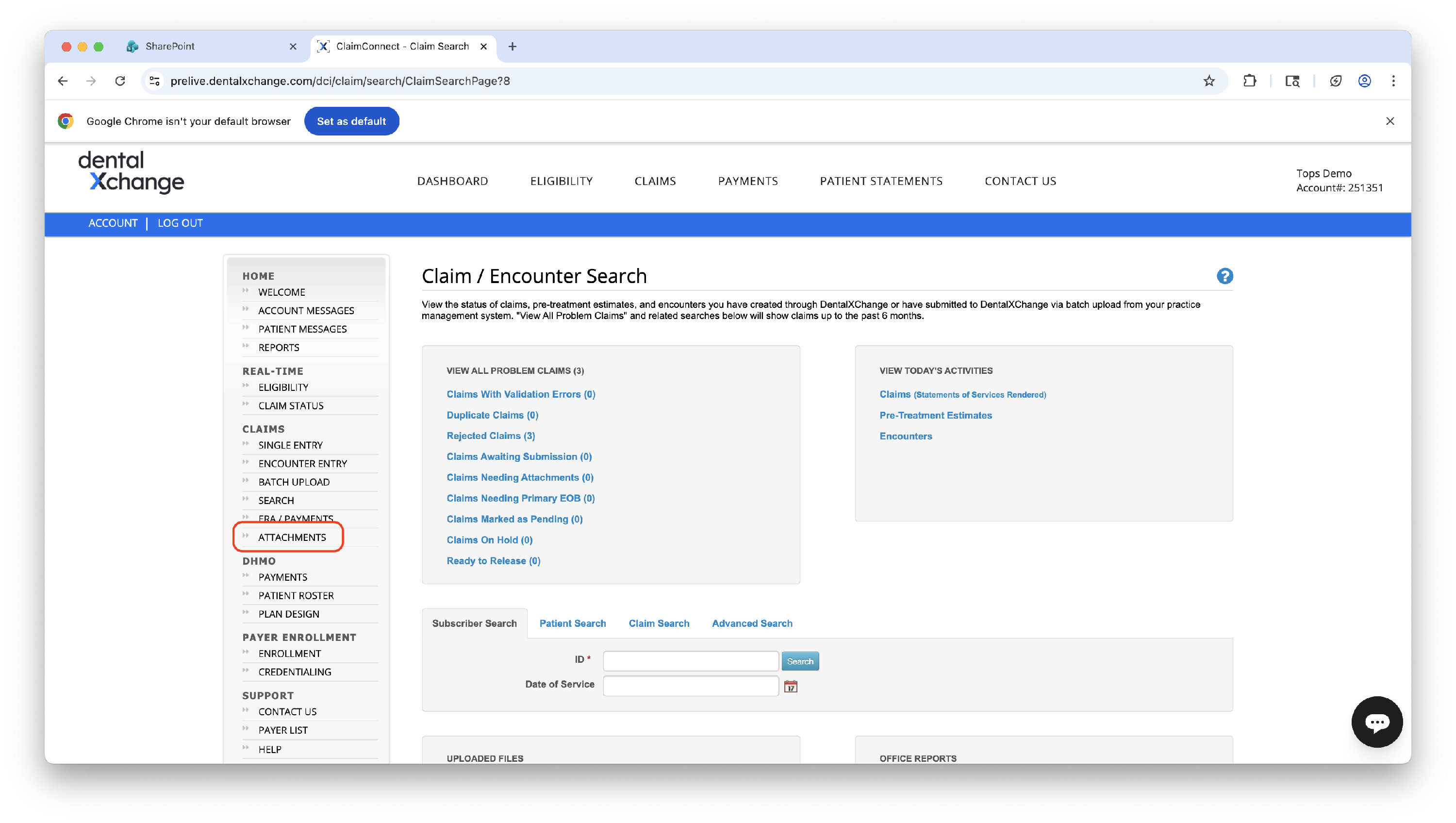Open the PAYMENTS top navigation menu
The width and height of the screenshot is (1456, 823).
point(747,181)
